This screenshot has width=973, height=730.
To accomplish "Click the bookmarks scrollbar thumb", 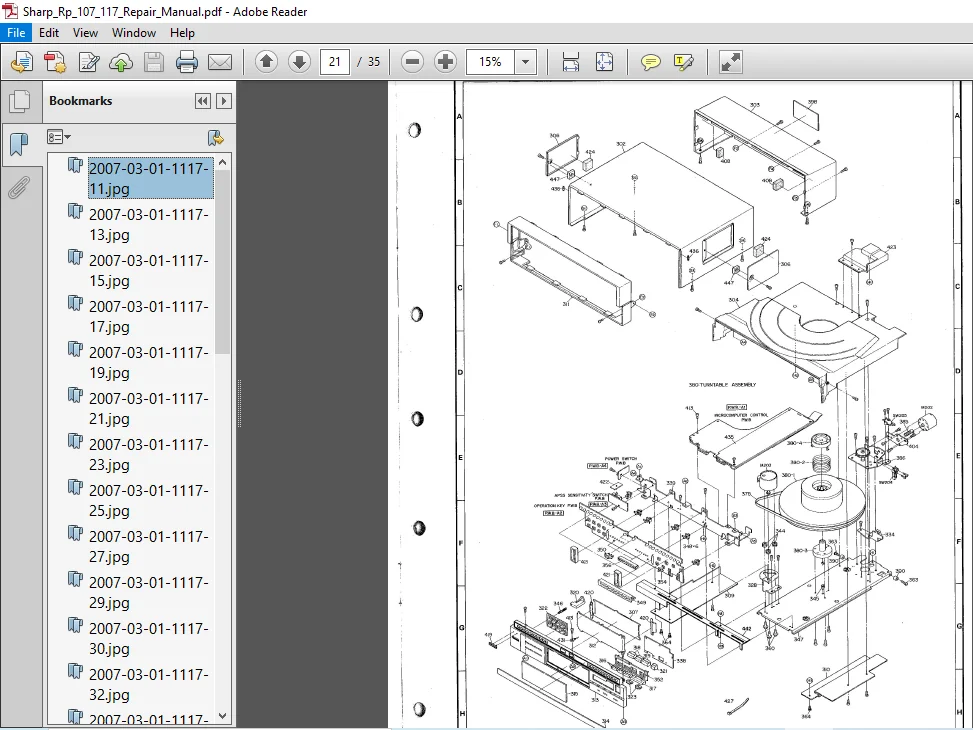I will click(223, 262).
